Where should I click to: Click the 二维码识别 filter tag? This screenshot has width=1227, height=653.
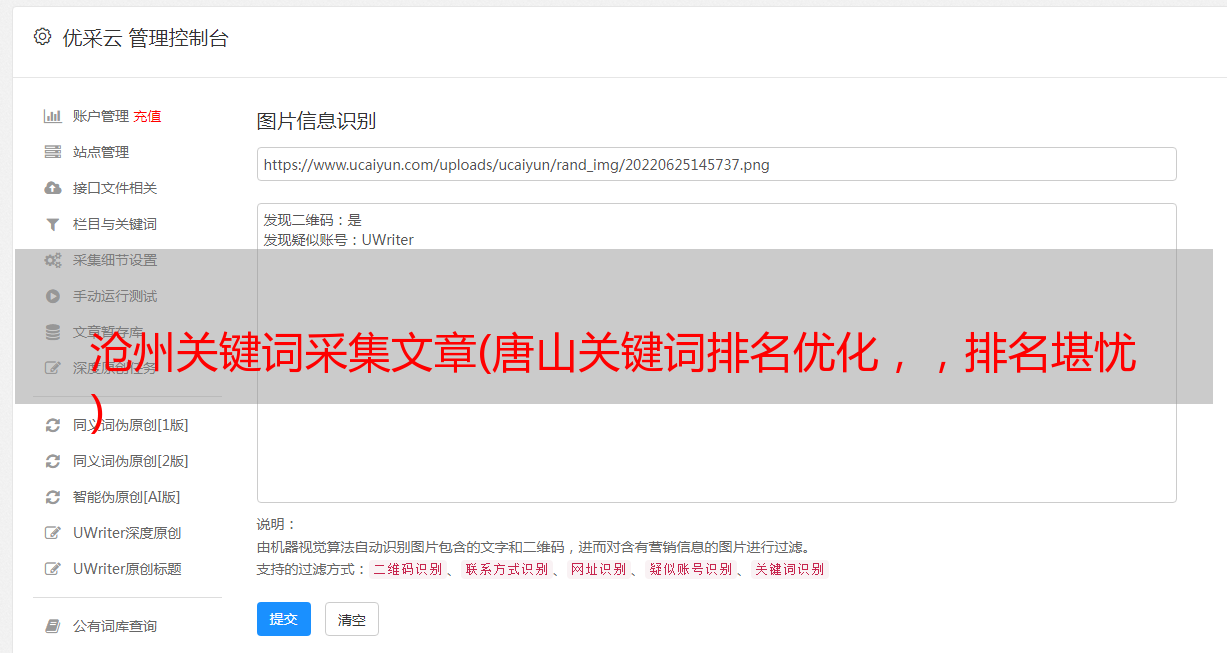click(x=407, y=569)
